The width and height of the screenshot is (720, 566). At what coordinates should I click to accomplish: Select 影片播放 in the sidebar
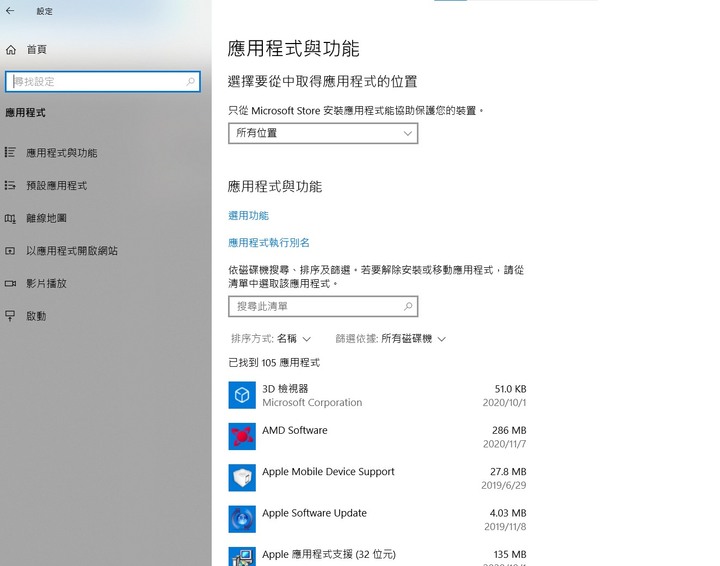pyautogui.click(x=46, y=283)
